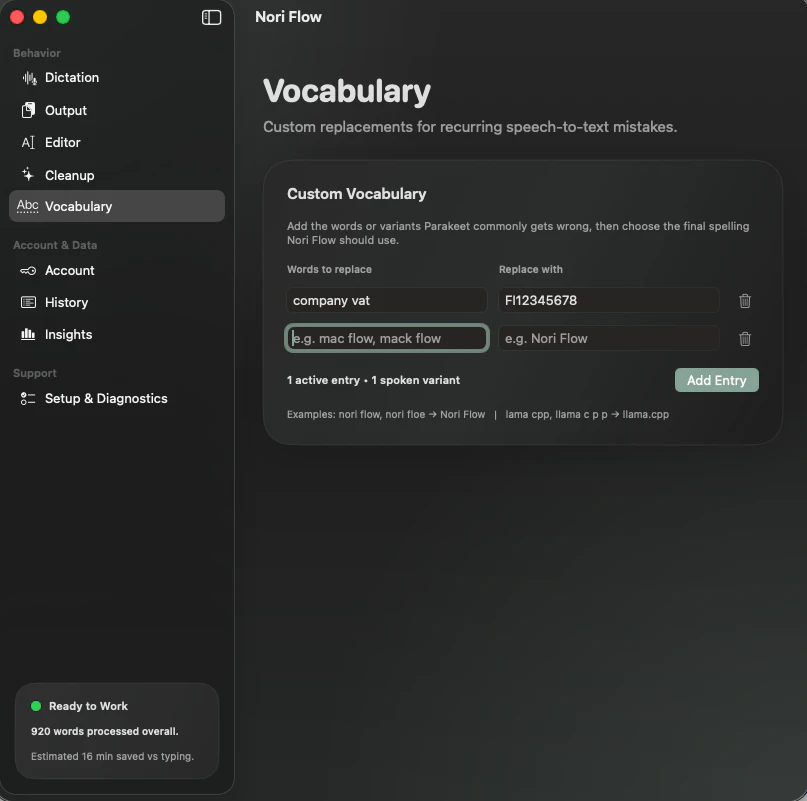Click the Setup & Diagnostics checklist icon
Image resolution: width=807 pixels, height=801 pixels.
click(28, 398)
